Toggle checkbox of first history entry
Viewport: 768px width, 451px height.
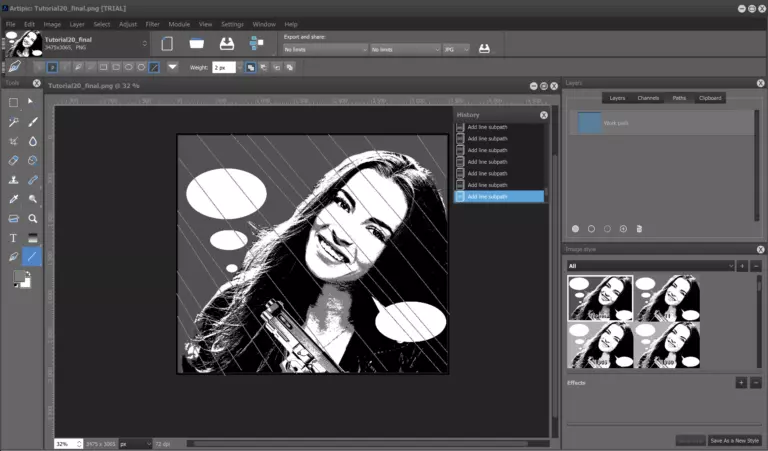click(461, 127)
